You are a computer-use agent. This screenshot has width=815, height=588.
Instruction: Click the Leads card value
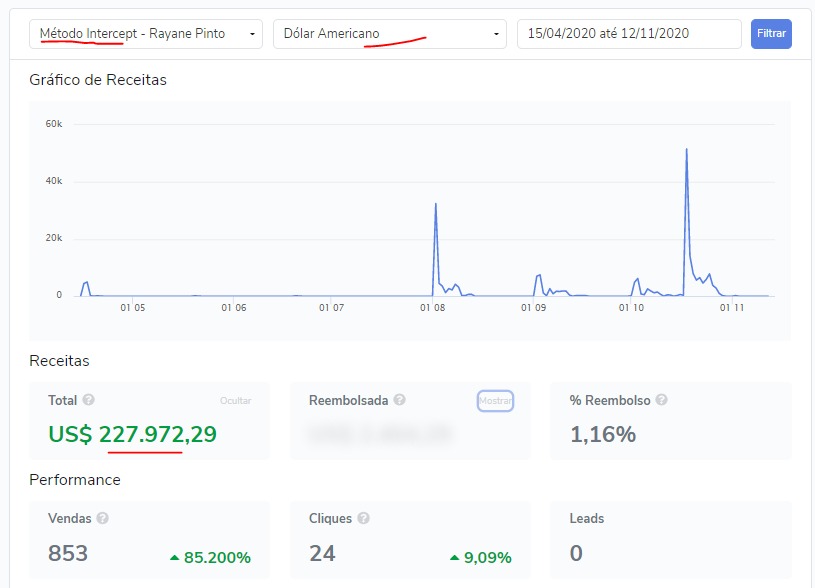tap(576, 553)
